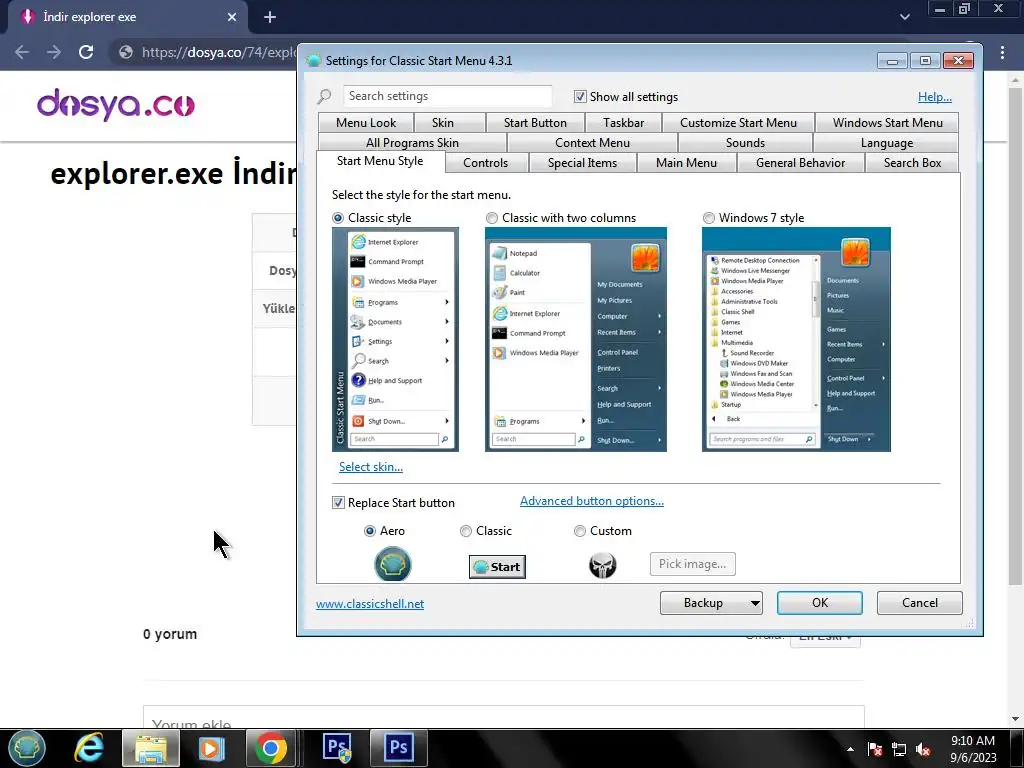The height and width of the screenshot is (768, 1024).
Task: Choose the Classic button radio option
Action: [466, 531]
